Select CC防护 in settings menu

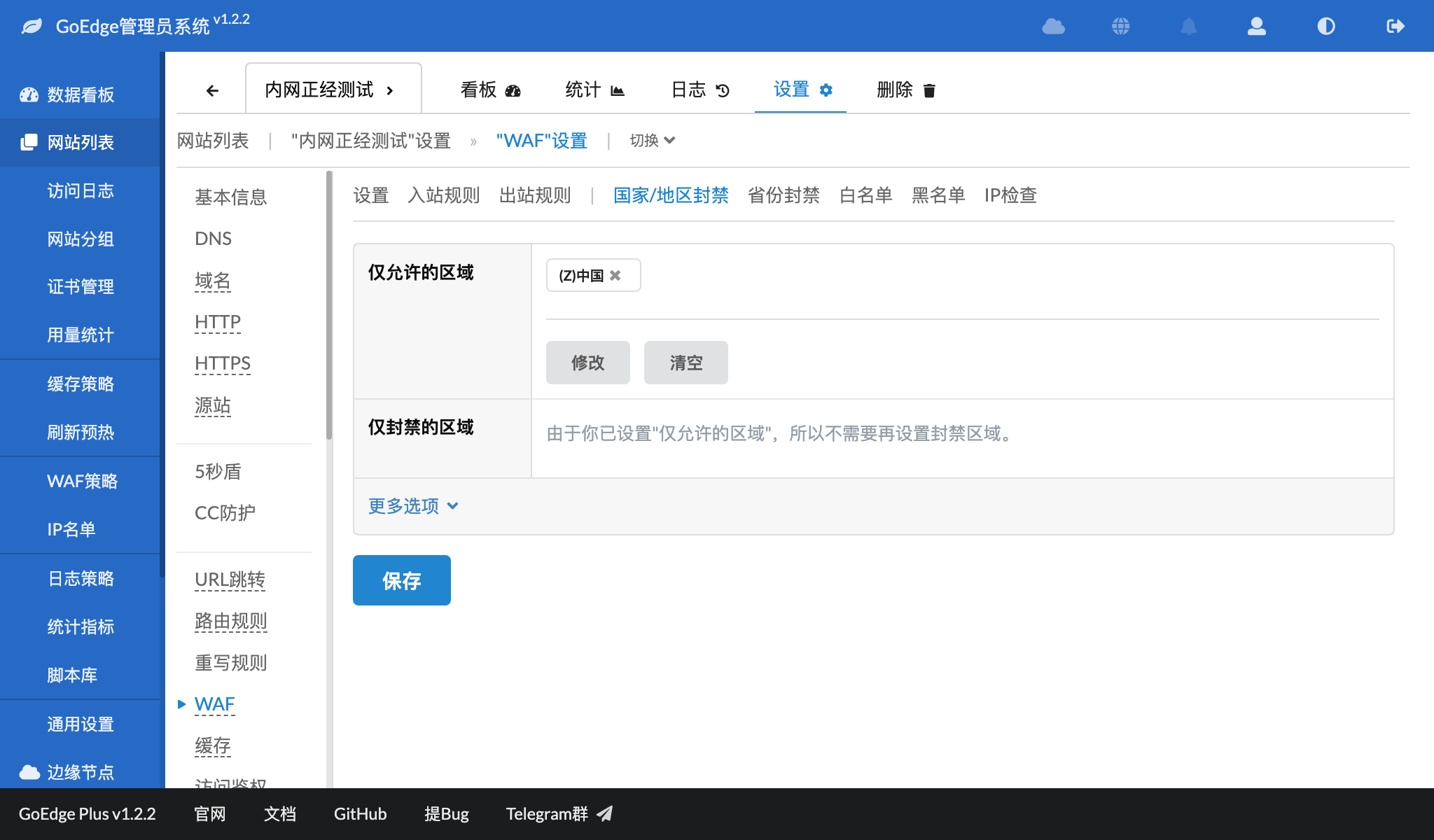[x=225, y=513]
